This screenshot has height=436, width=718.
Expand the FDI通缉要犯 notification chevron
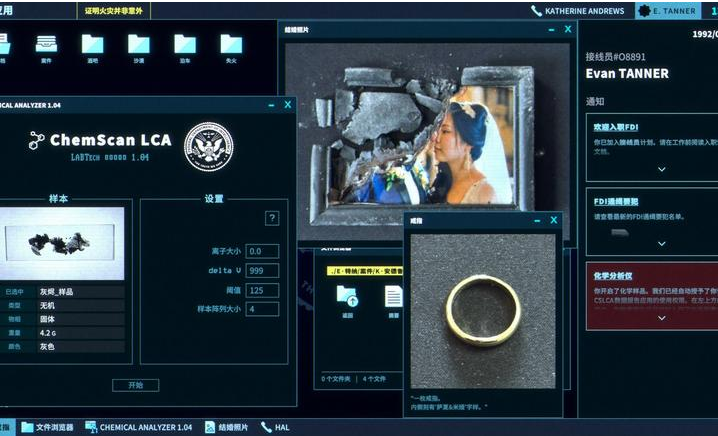tap(661, 244)
